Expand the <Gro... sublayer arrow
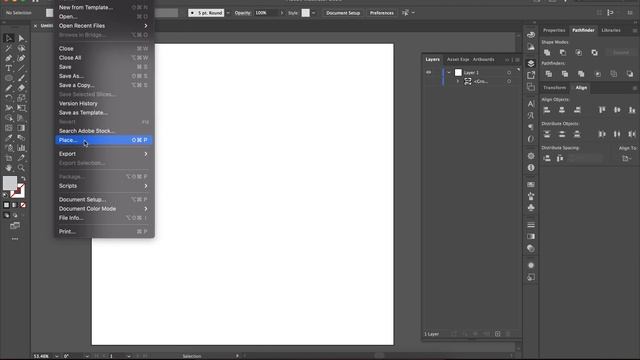 pos(458,82)
